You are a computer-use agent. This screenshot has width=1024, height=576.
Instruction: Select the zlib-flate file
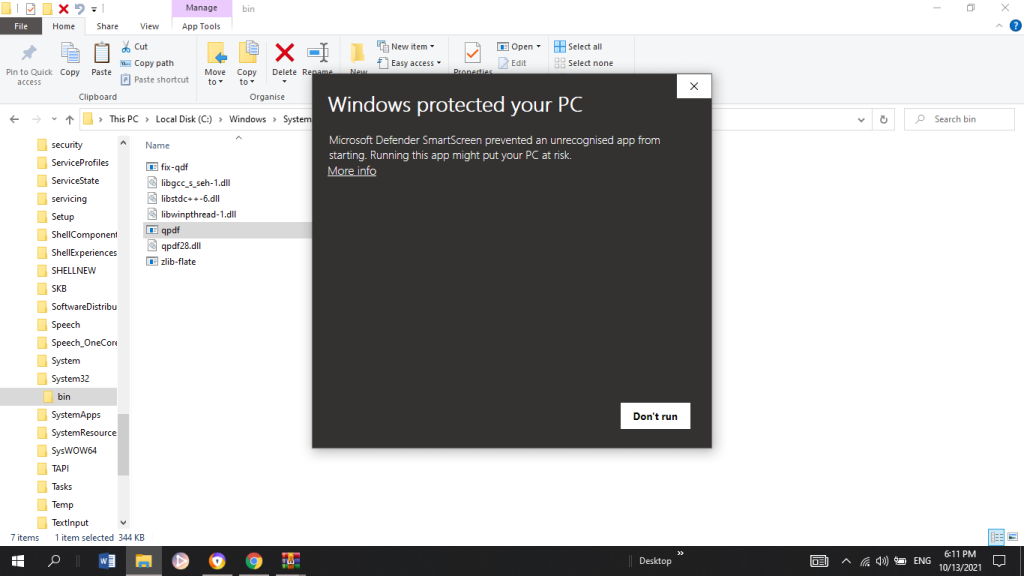coord(178,261)
